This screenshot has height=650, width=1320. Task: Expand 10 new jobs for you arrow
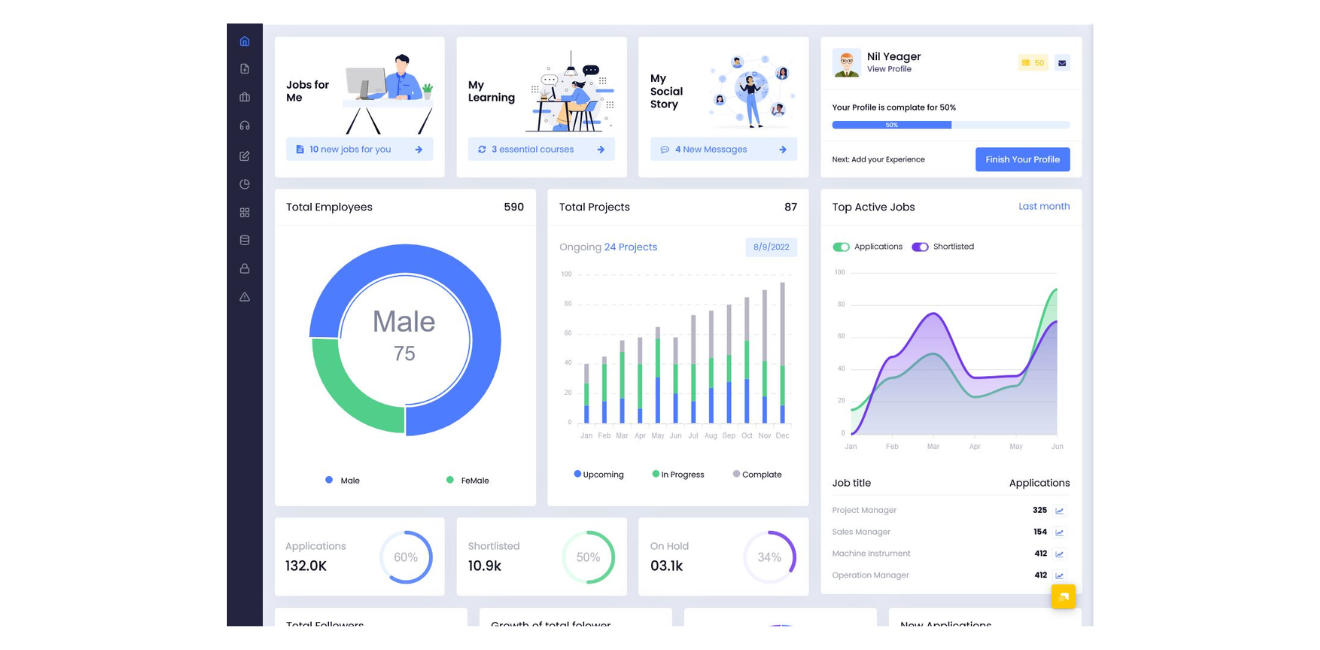[x=420, y=148]
